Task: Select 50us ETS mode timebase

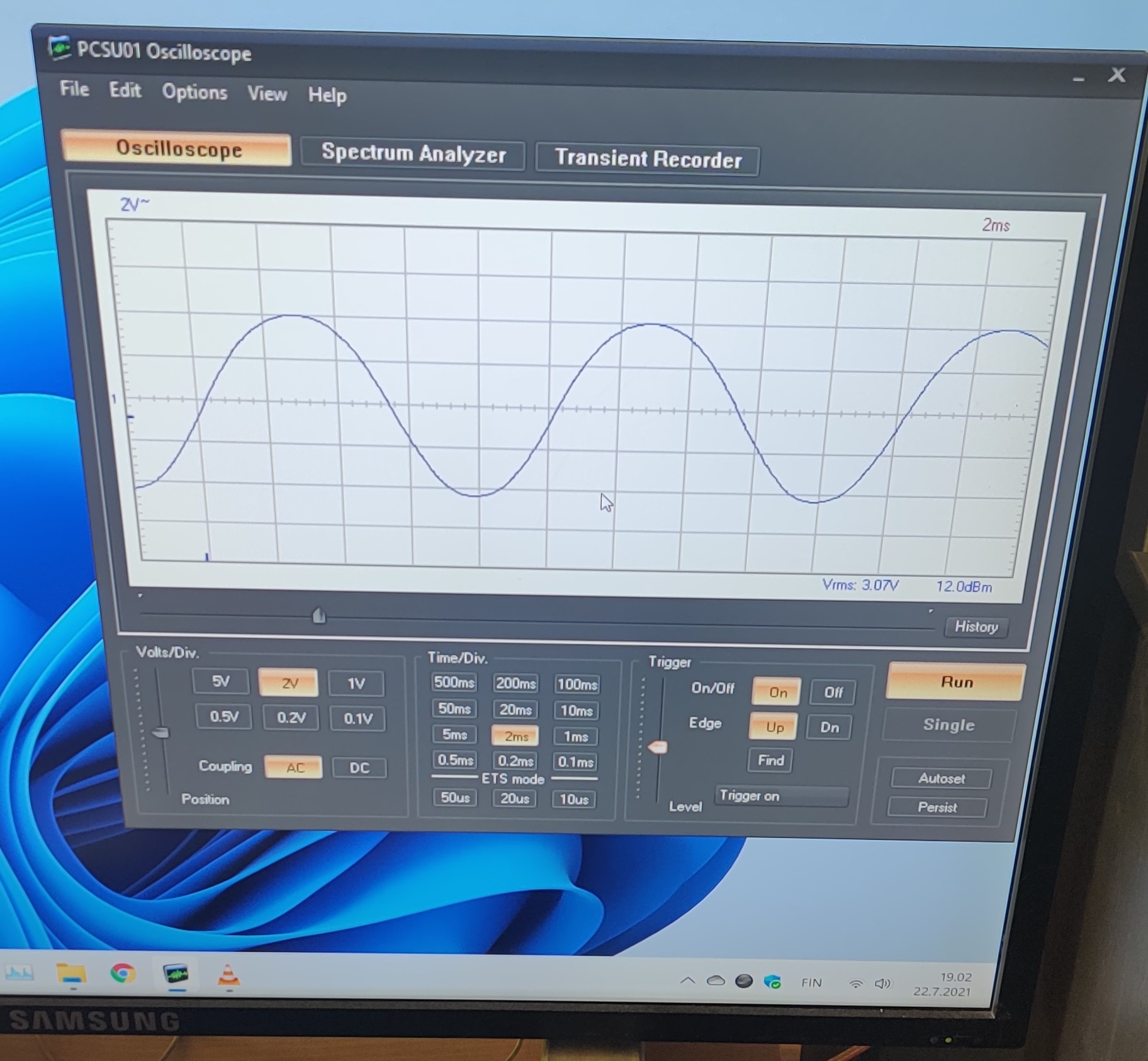Action: click(455, 798)
